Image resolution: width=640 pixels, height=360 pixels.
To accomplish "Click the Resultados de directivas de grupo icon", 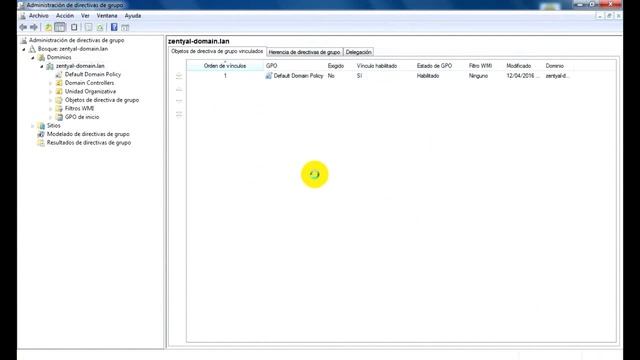I will pyautogui.click(x=41, y=142).
